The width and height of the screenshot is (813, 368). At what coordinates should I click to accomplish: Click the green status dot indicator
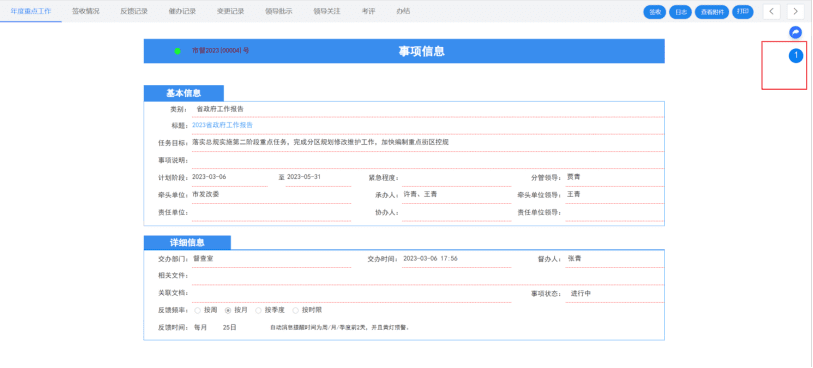(178, 51)
